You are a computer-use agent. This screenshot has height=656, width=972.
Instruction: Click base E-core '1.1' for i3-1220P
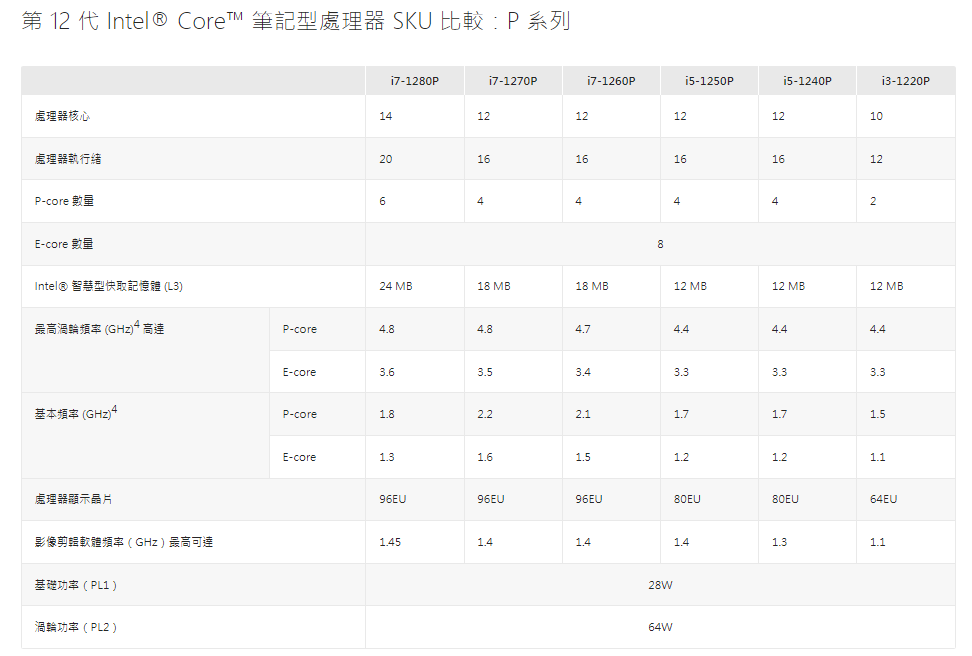(877, 457)
